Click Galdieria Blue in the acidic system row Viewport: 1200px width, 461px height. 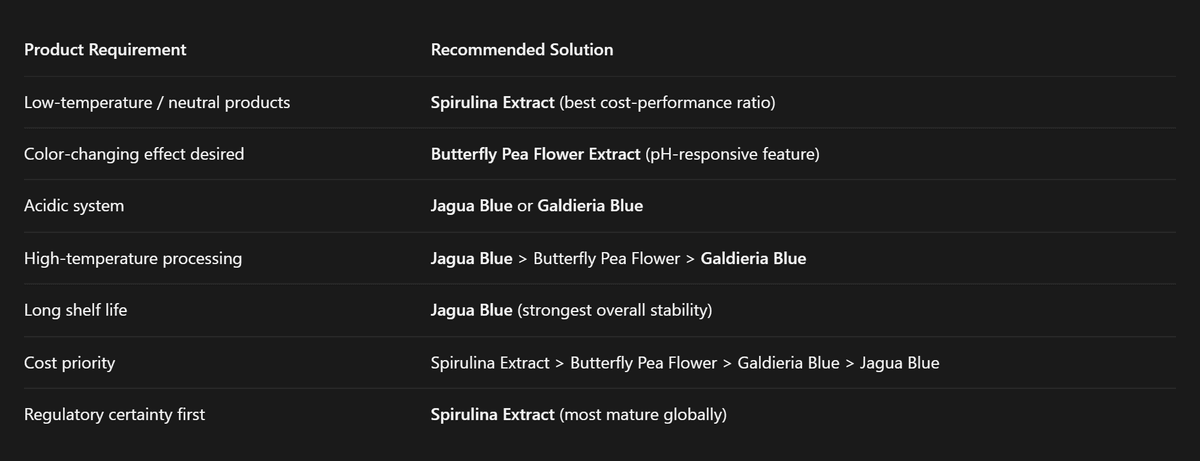[590, 206]
